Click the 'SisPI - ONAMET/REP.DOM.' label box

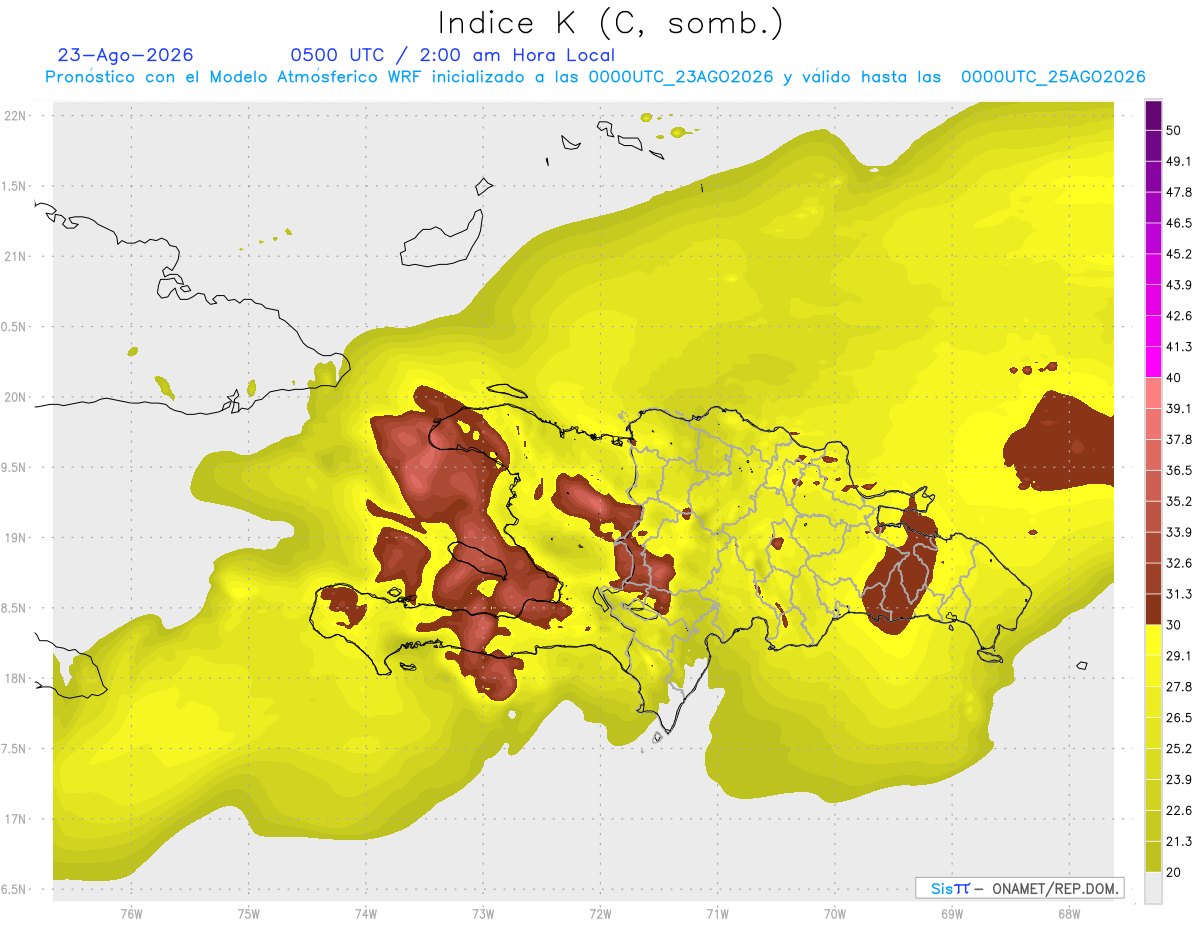(x=1019, y=888)
